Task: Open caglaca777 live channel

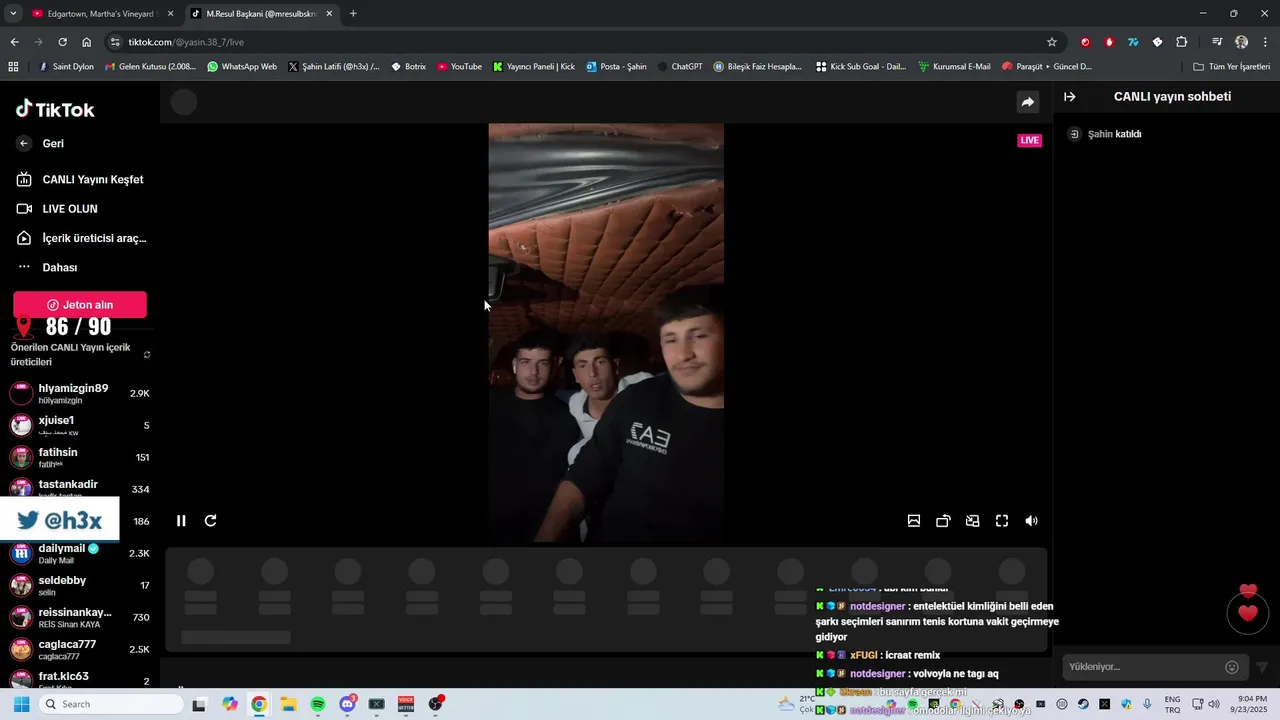Action: (x=79, y=650)
